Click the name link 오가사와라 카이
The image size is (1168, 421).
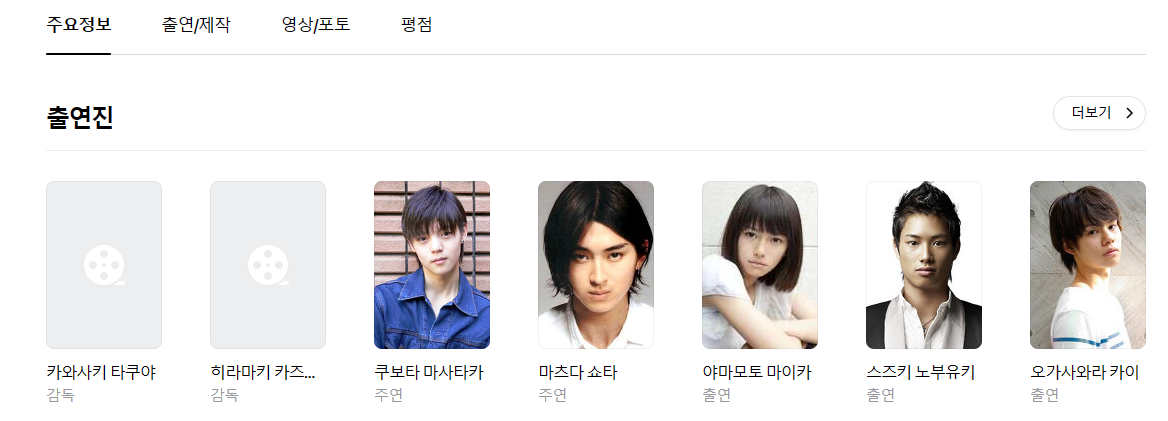click(1085, 373)
